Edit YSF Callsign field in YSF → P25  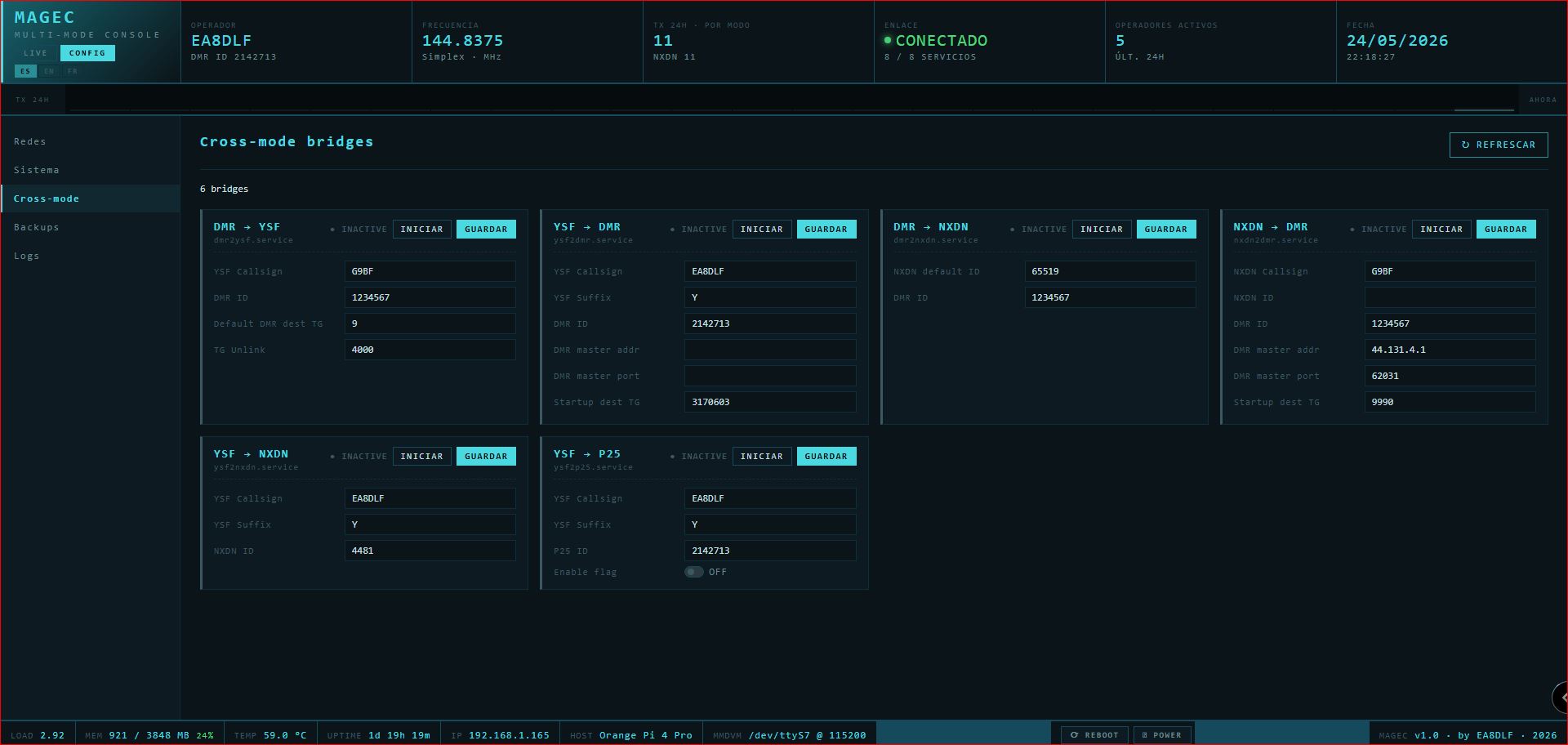tap(770, 498)
